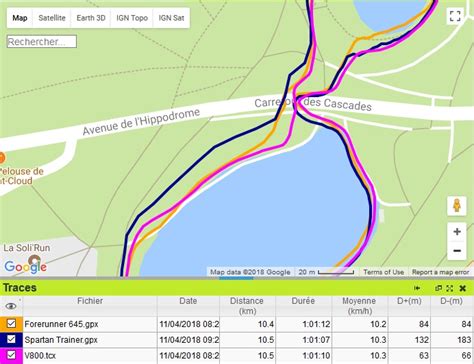The image size is (474, 364).
Task: Detach the Traces panel into a window
Action: pyautogui.click(x=438, y=288)
